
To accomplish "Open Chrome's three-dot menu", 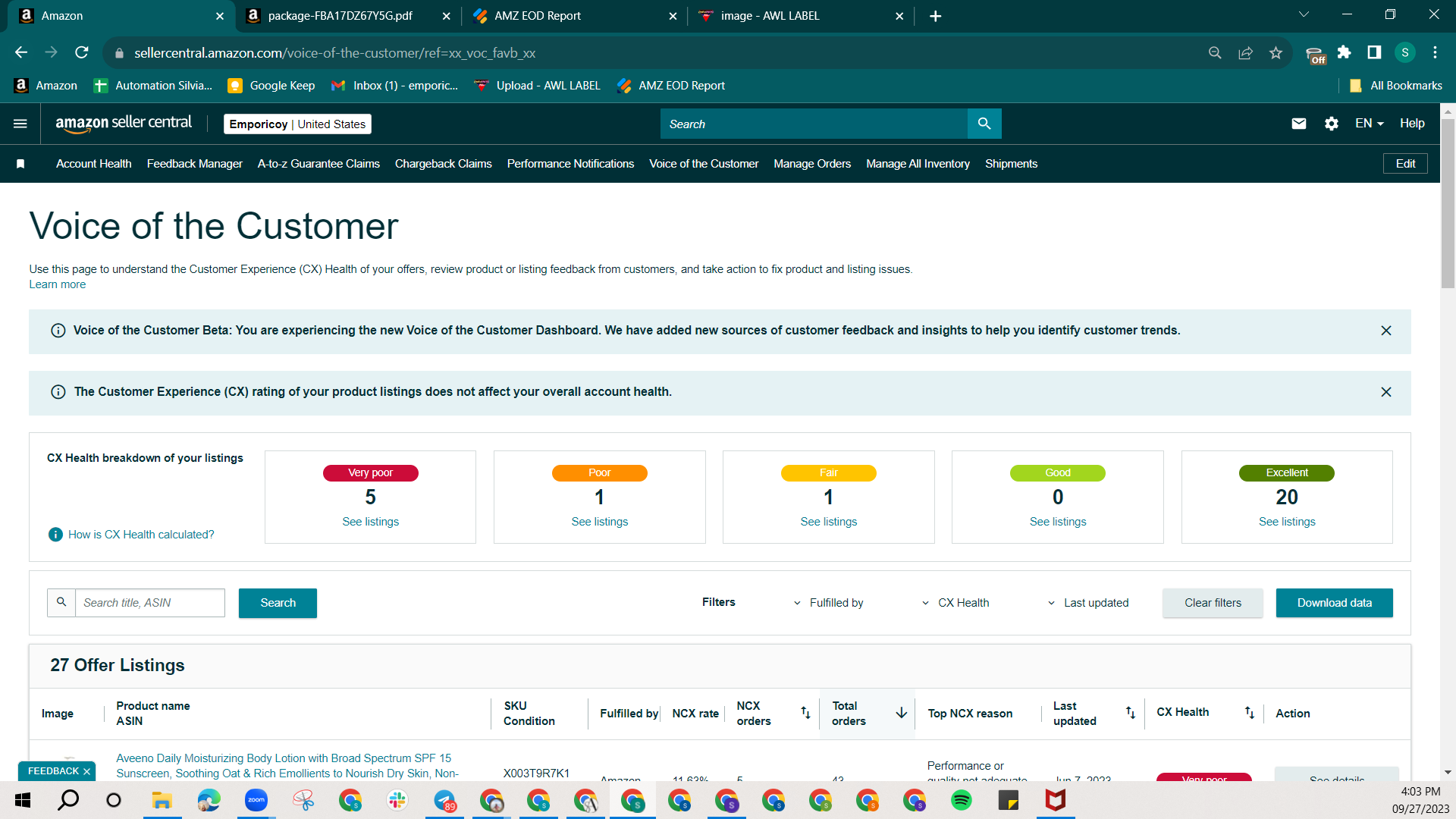I will 1435,52.
